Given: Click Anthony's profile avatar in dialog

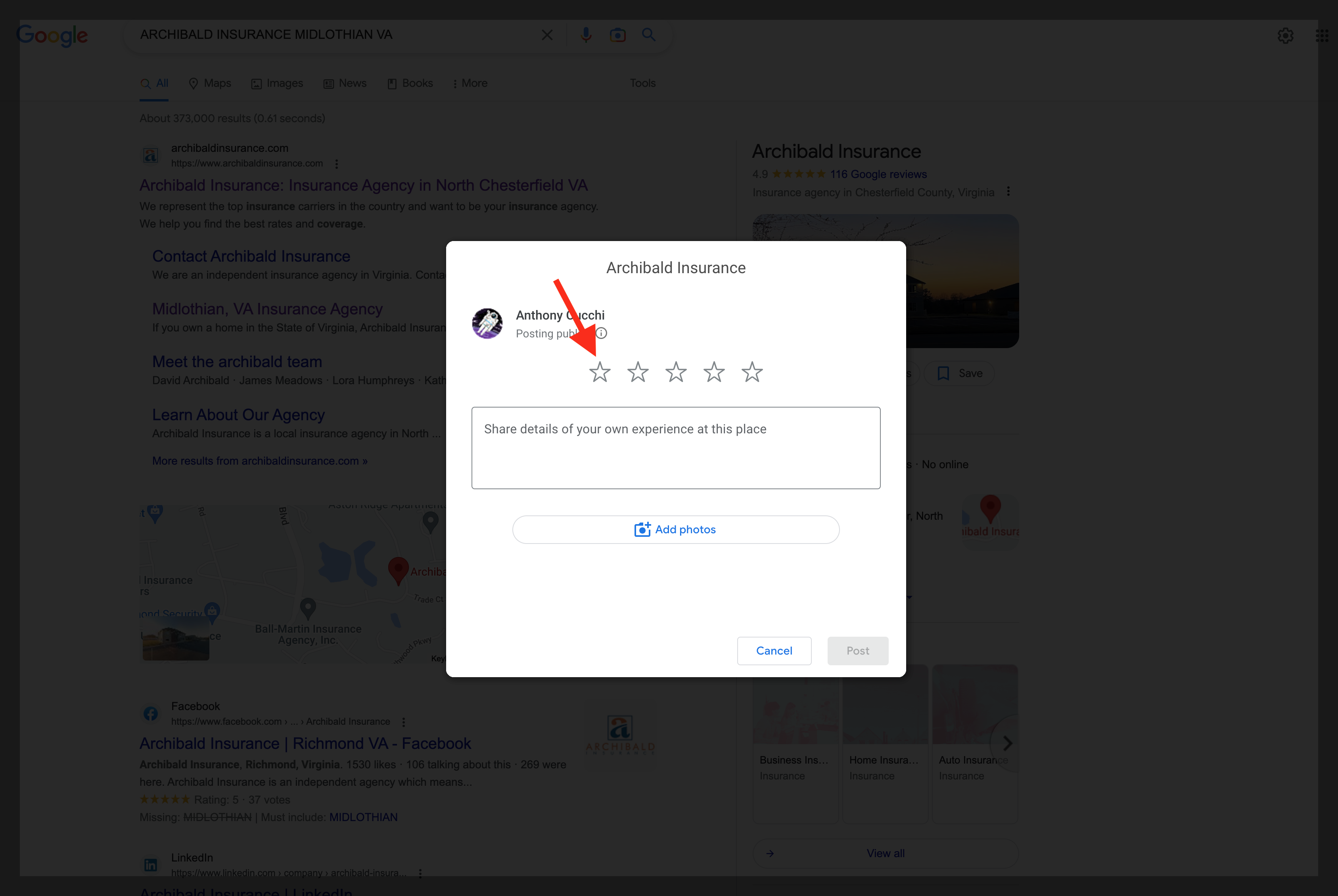Looking at the screenshot, I should coord(487,324).
